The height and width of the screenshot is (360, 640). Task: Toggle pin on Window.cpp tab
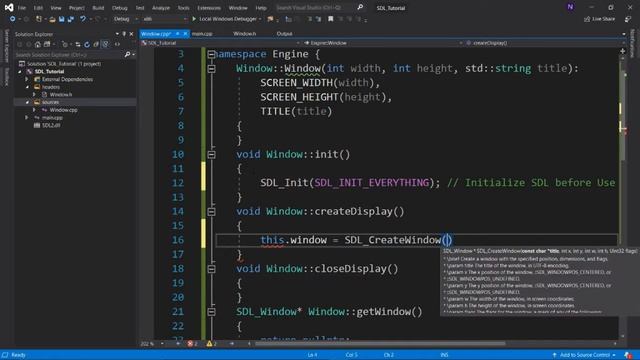coord(178,34)
